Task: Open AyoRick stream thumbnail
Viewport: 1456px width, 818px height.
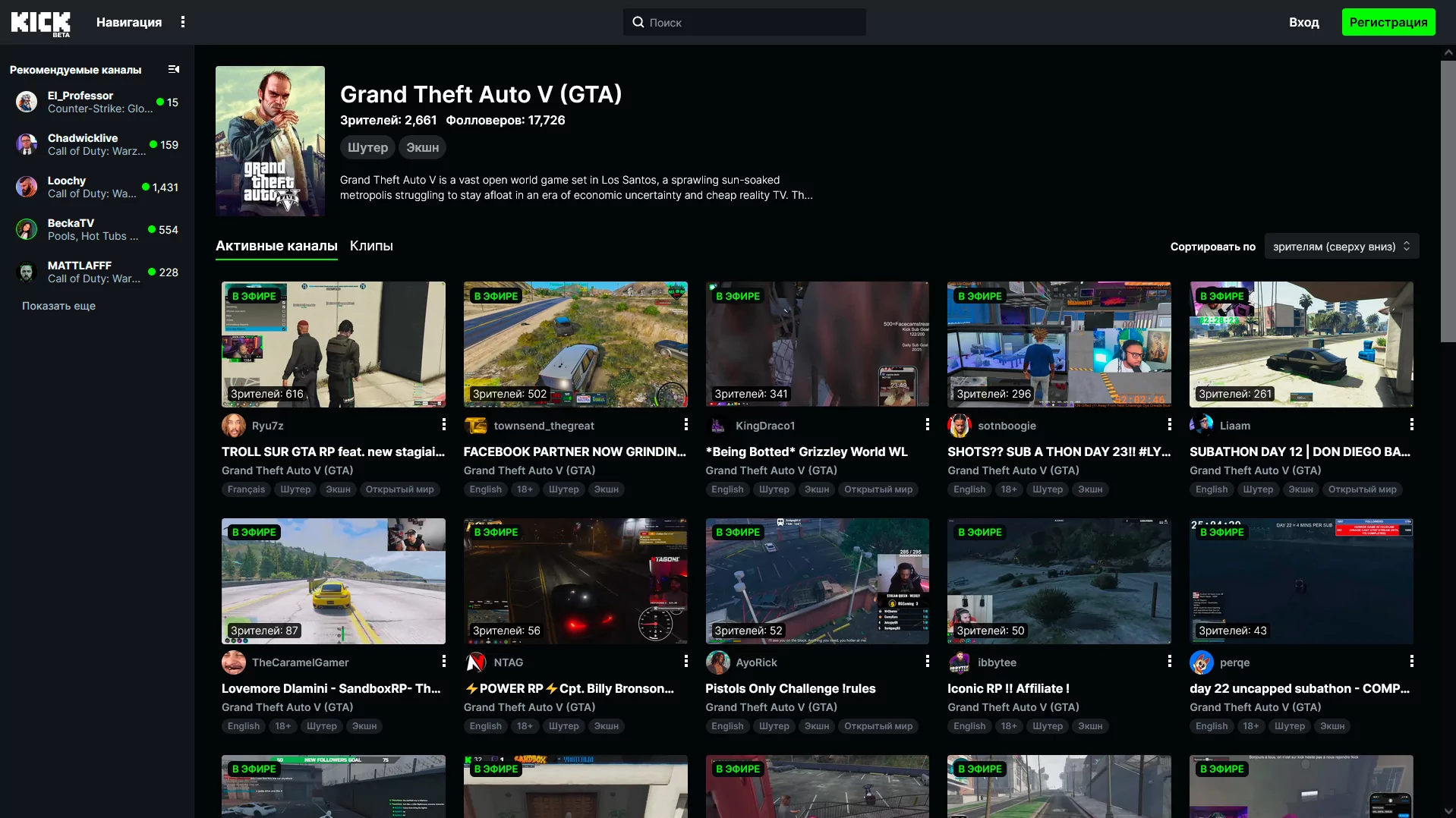Action: point(818,581)
